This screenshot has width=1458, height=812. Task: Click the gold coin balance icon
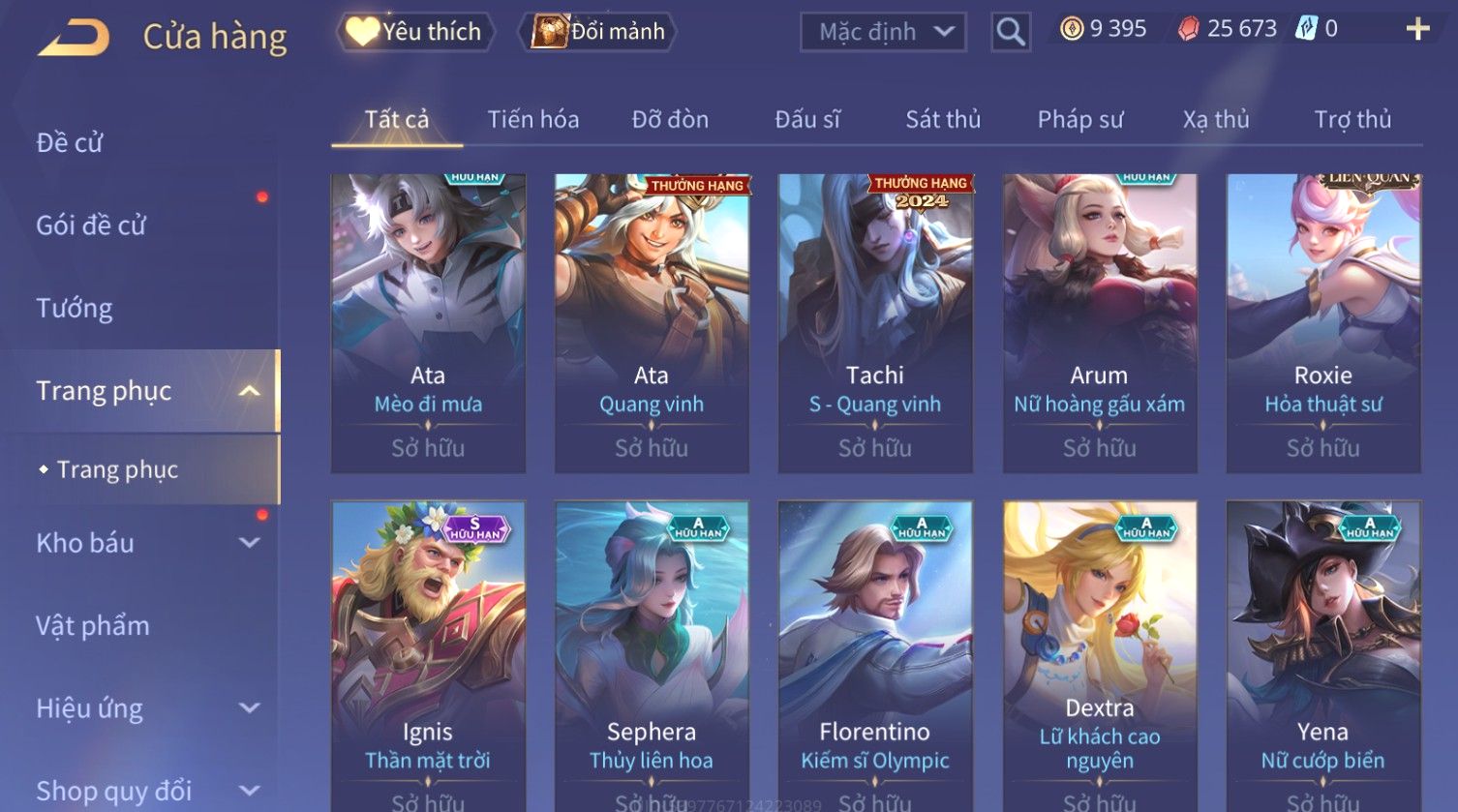pos(1071,29)
